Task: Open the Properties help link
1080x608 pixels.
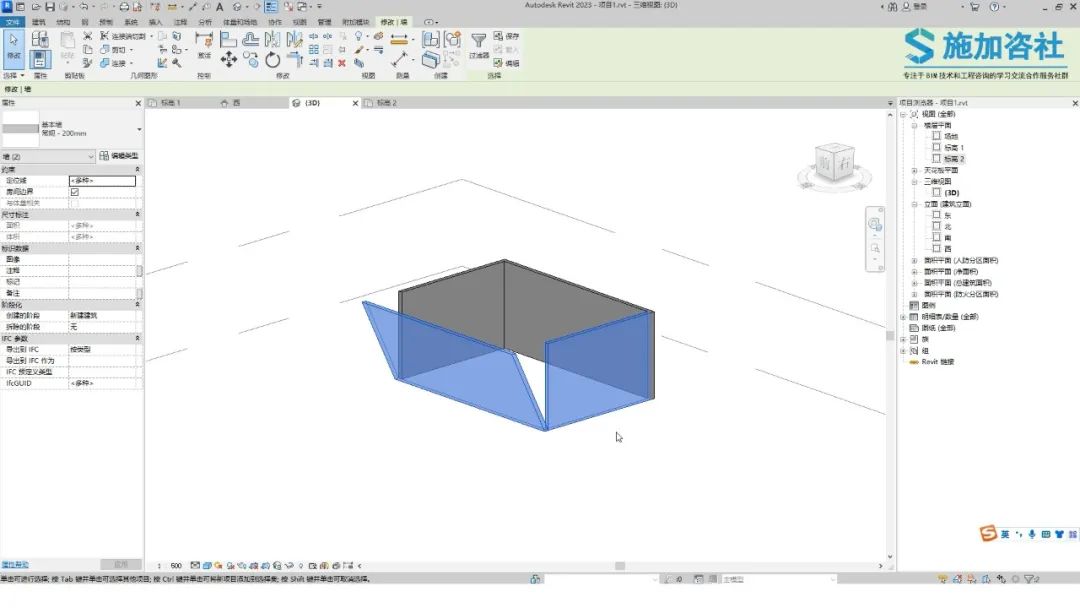Action: pos(15,565)
